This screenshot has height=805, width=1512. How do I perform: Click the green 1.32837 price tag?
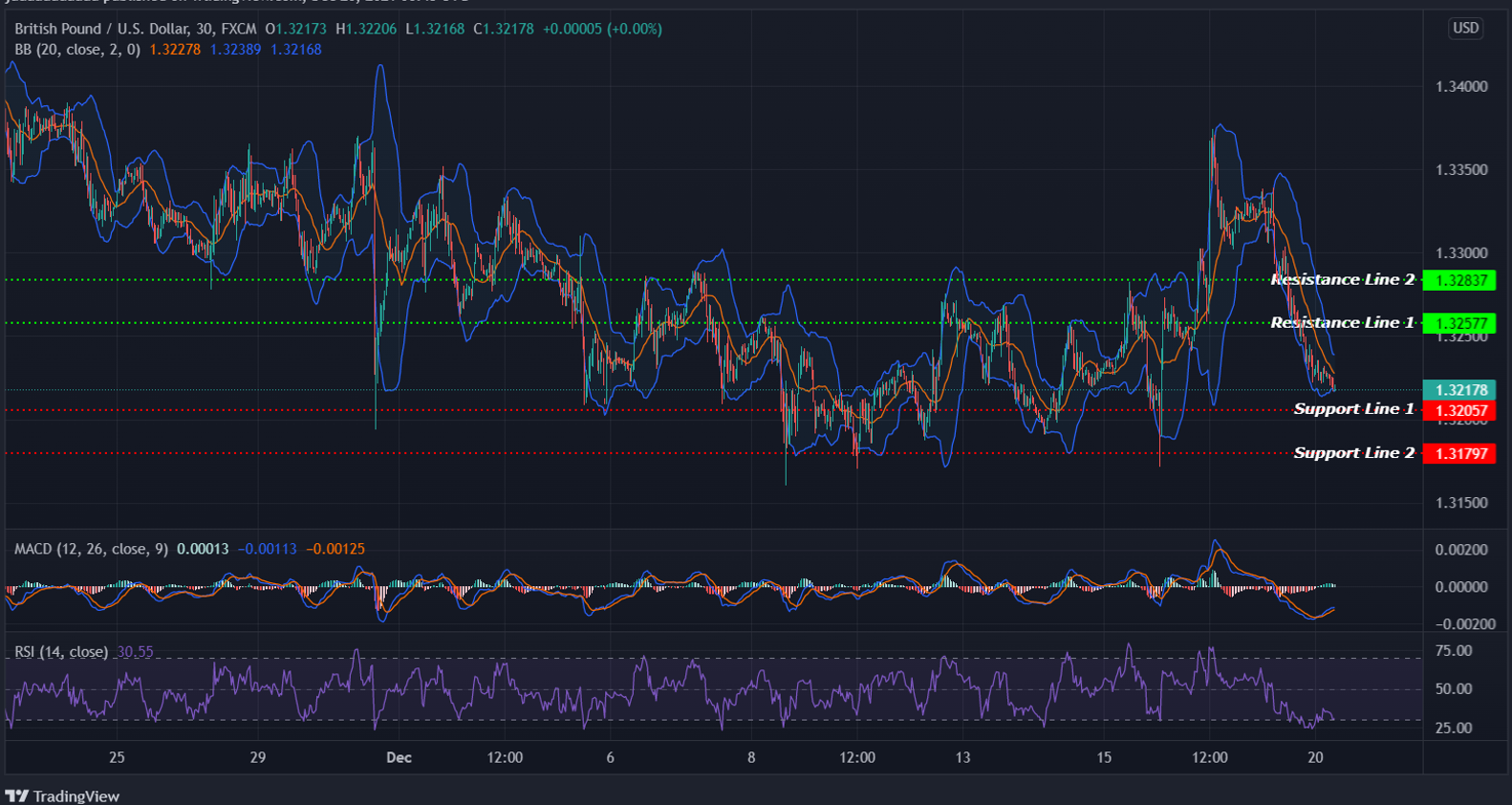(x=1459, y=280)
